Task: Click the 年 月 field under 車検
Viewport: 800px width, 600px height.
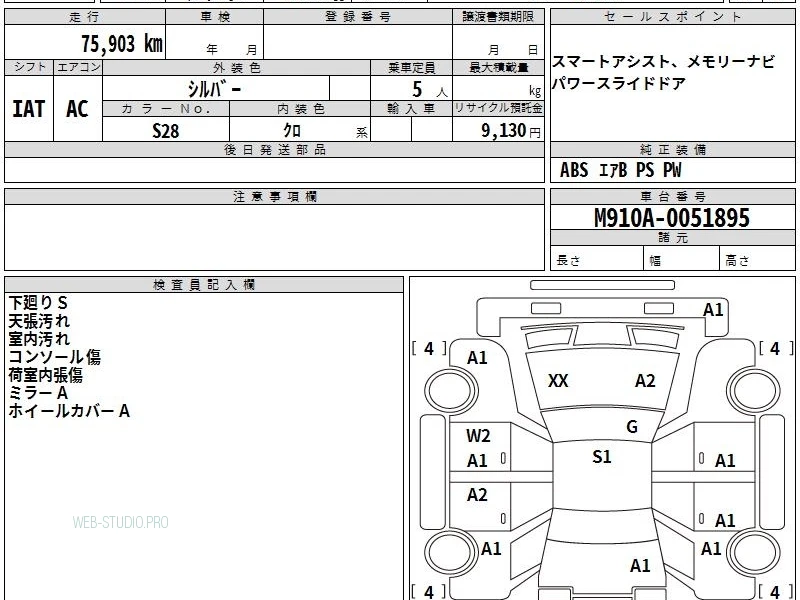Action: 215,42
